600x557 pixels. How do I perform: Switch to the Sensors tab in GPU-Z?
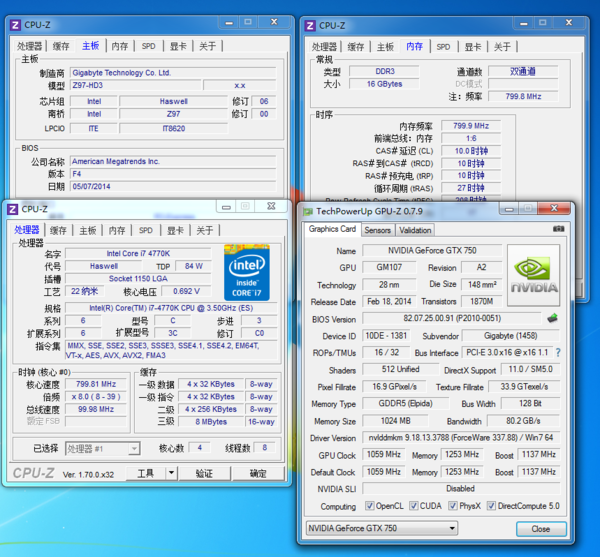(x=377, y=230)
